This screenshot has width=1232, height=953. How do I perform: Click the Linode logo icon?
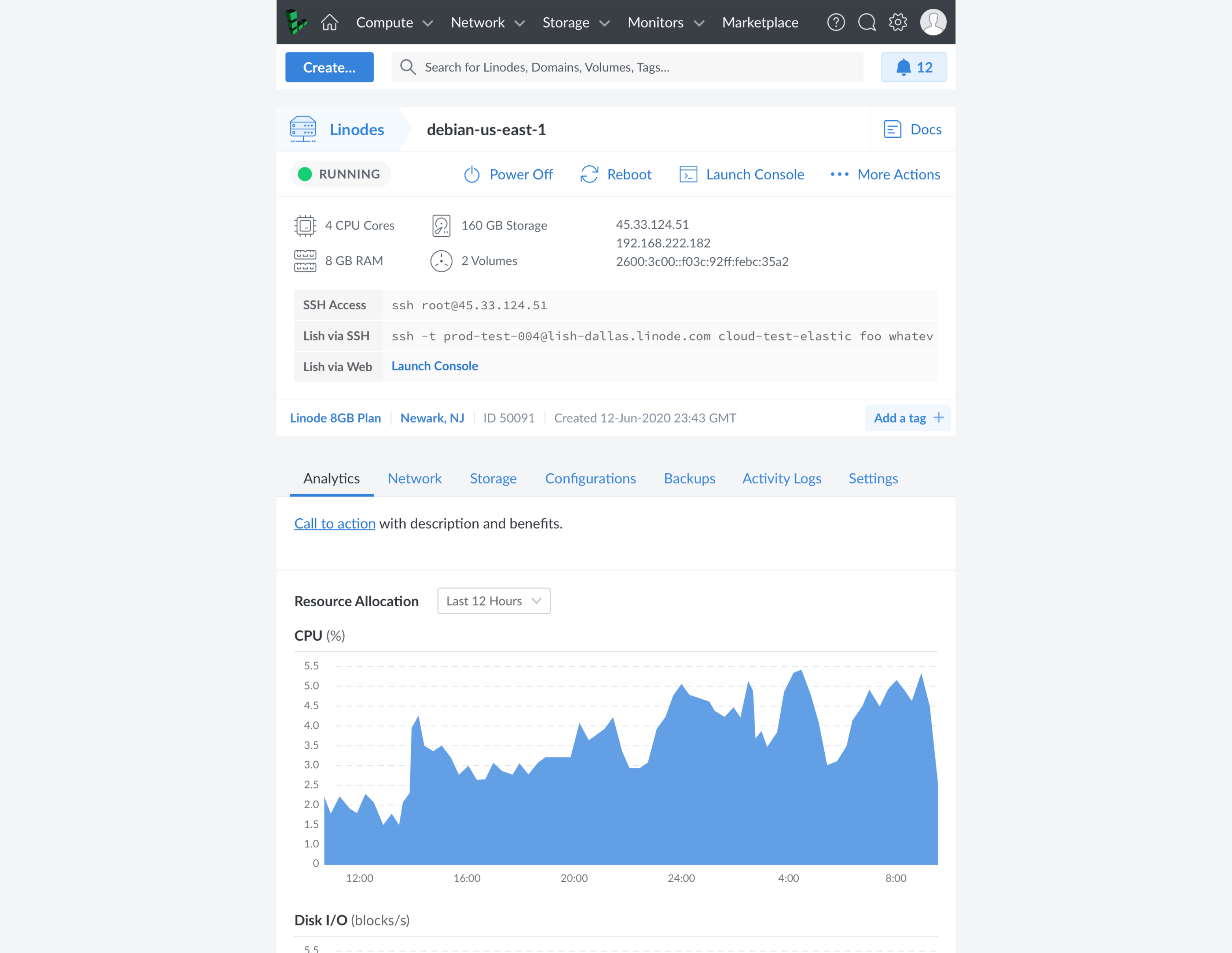pos(296,22)
